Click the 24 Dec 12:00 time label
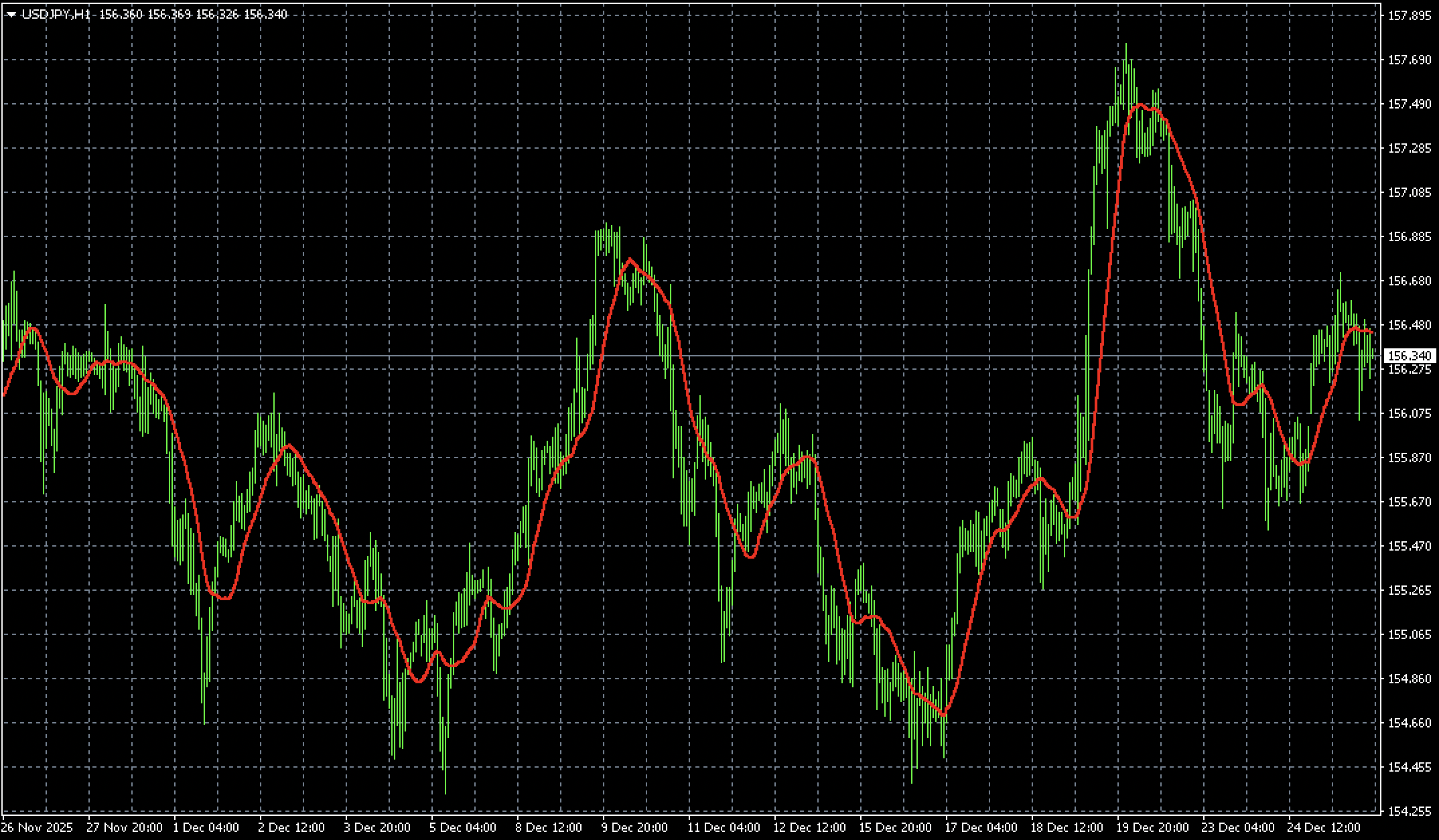1439x840 pixels. click(1324, 827)
